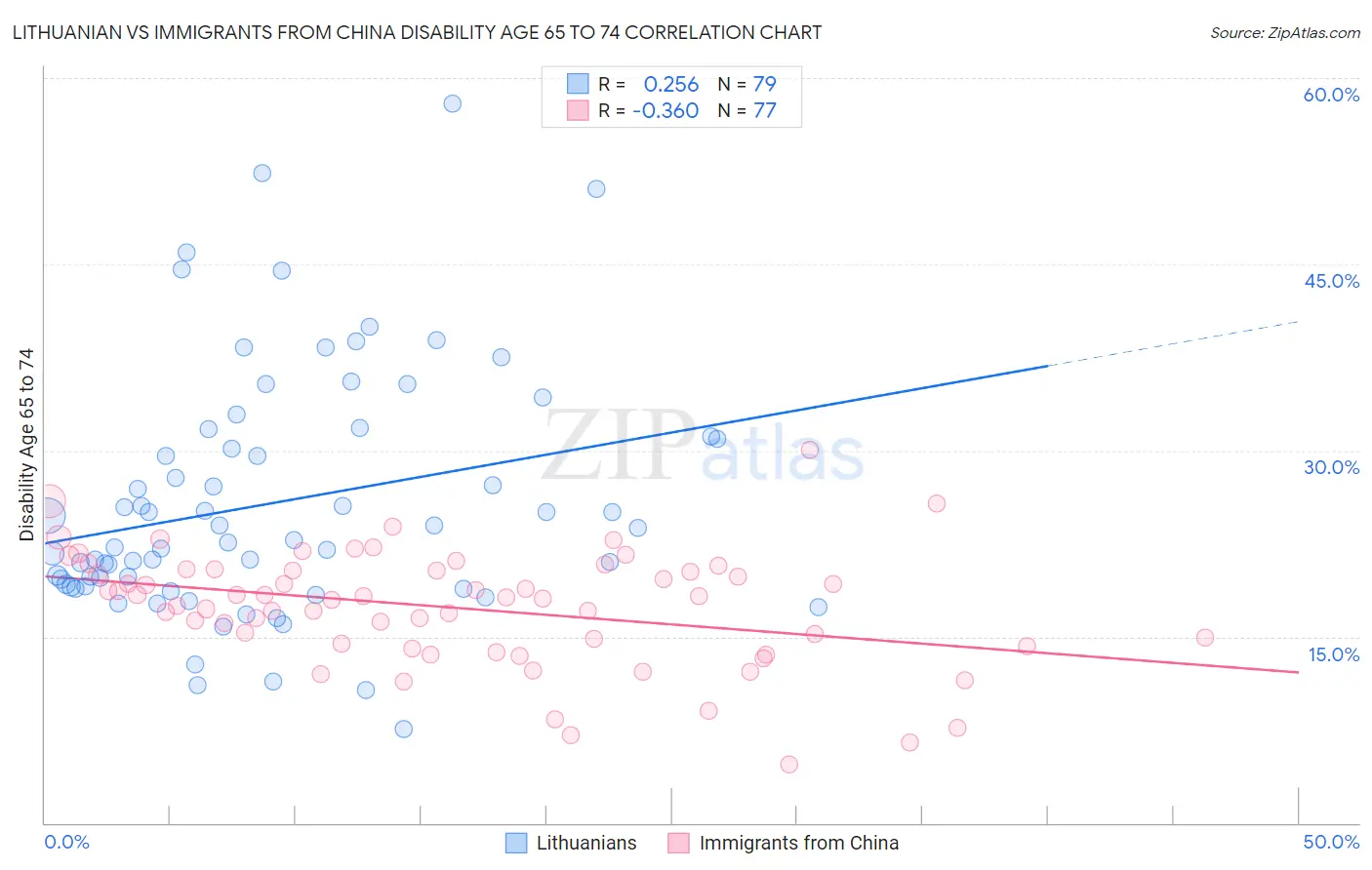Click the blue Lithuanians legend swatch

(516, 843)
